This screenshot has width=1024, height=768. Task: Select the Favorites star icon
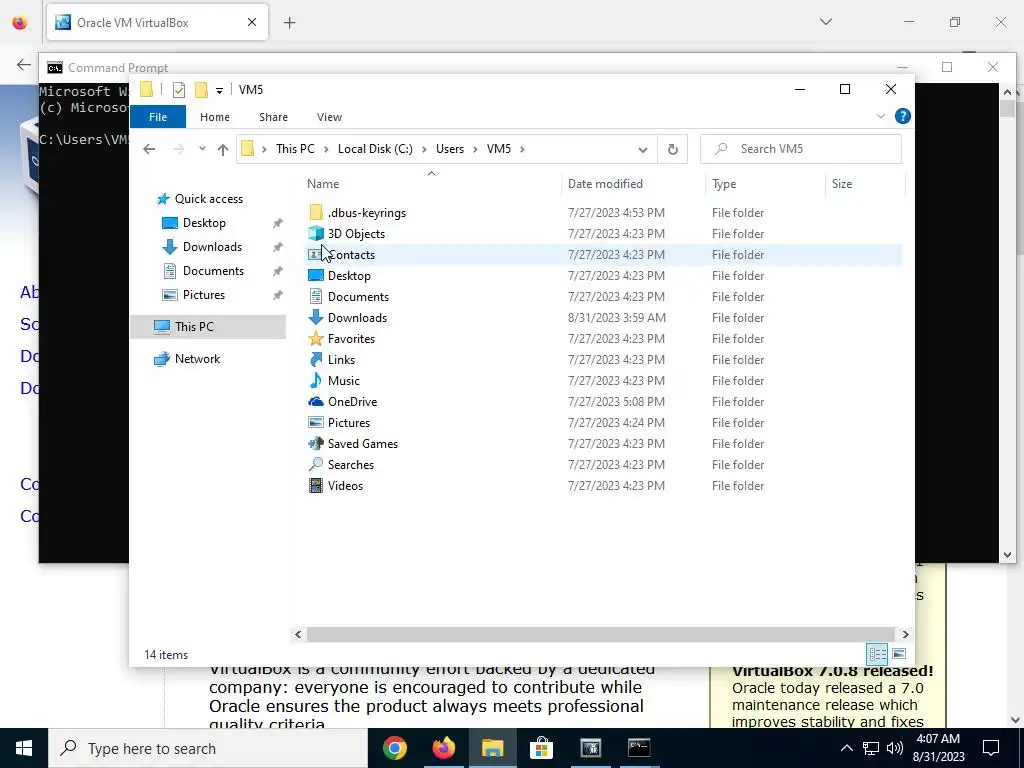(316, 338)
